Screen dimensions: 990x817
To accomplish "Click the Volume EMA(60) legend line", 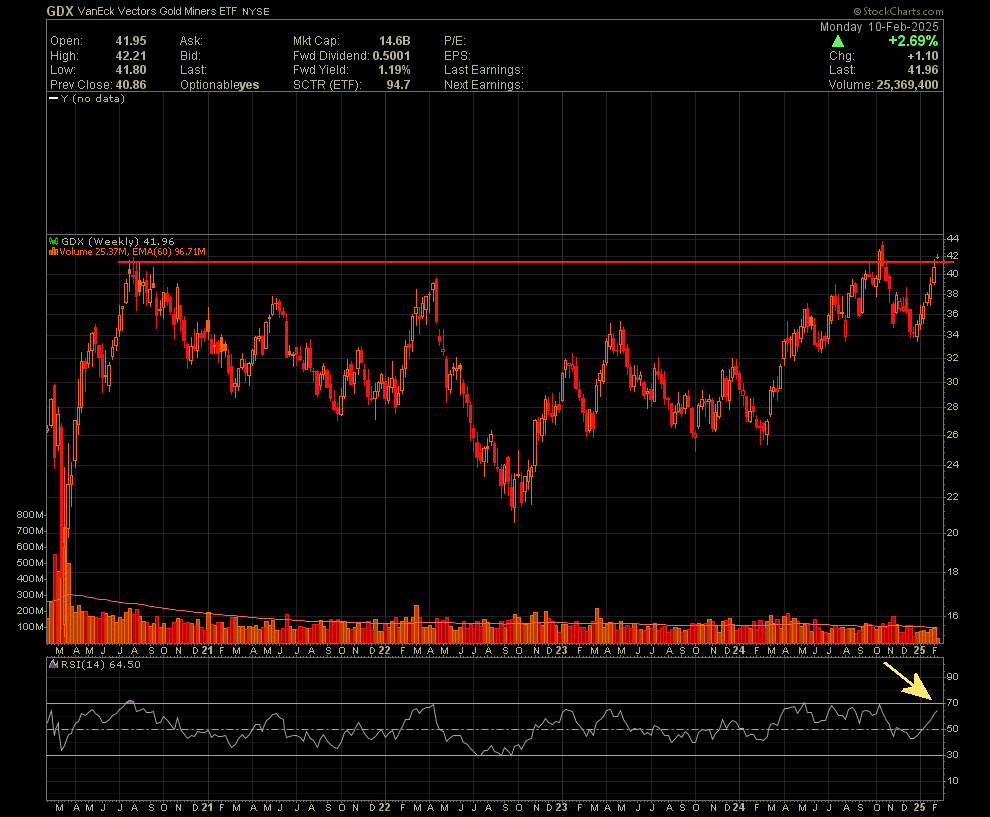I will click(133, 251).
